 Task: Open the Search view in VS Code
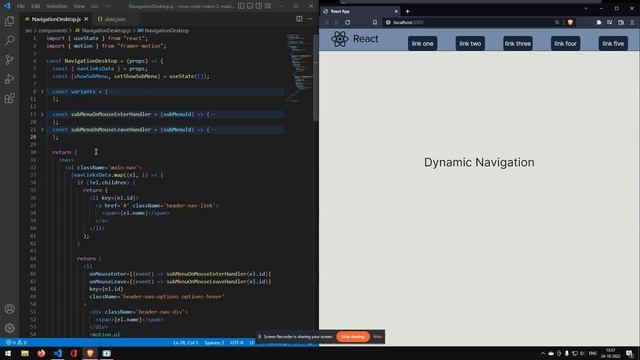coord(9,40)
